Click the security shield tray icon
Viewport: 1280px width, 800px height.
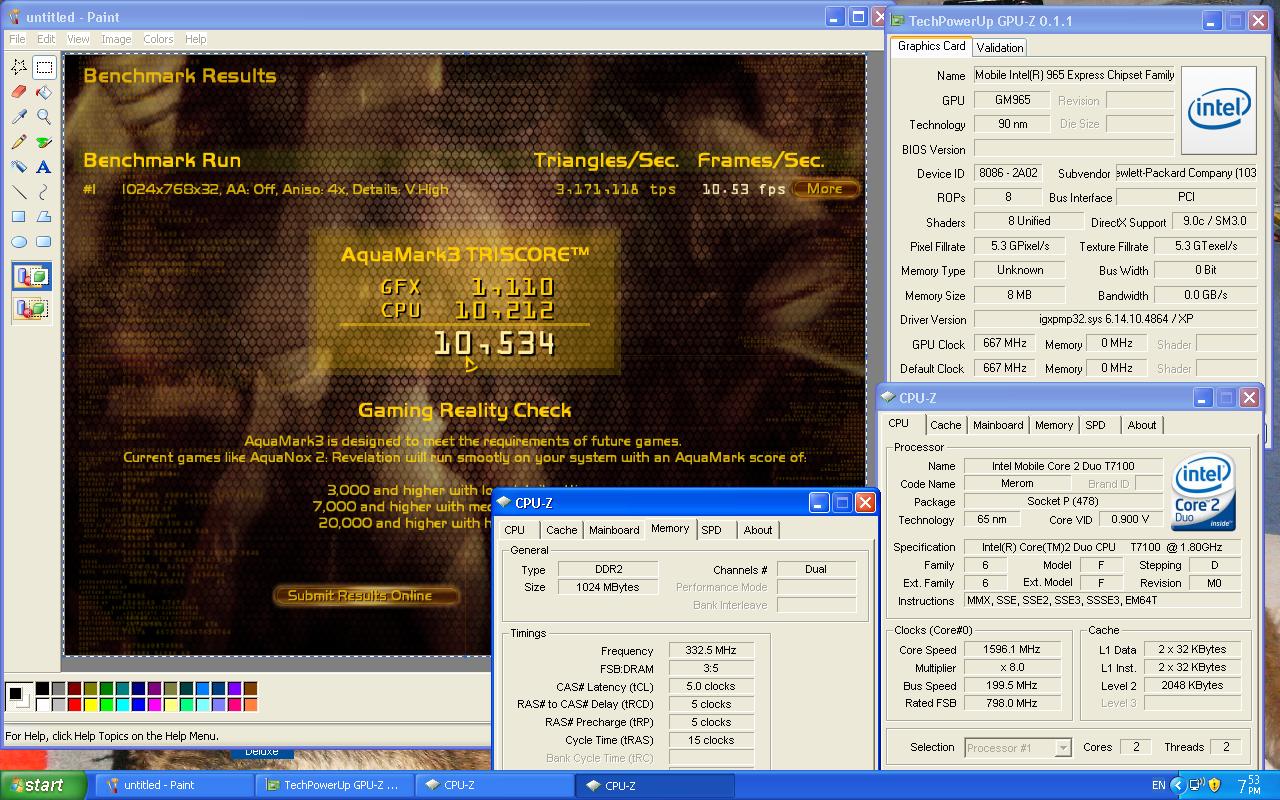[1214, 785]
